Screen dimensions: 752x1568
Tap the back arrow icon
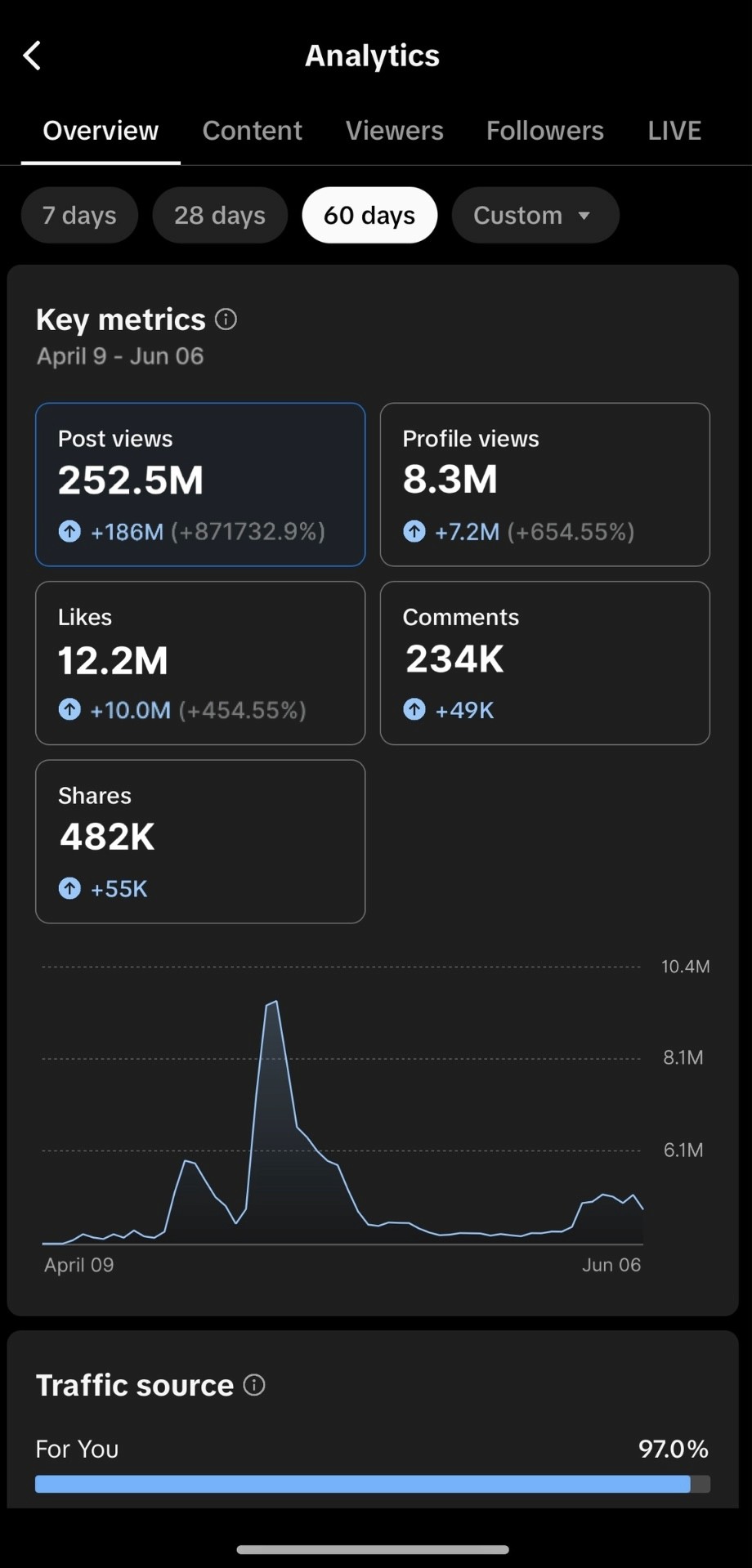(32, 56)
